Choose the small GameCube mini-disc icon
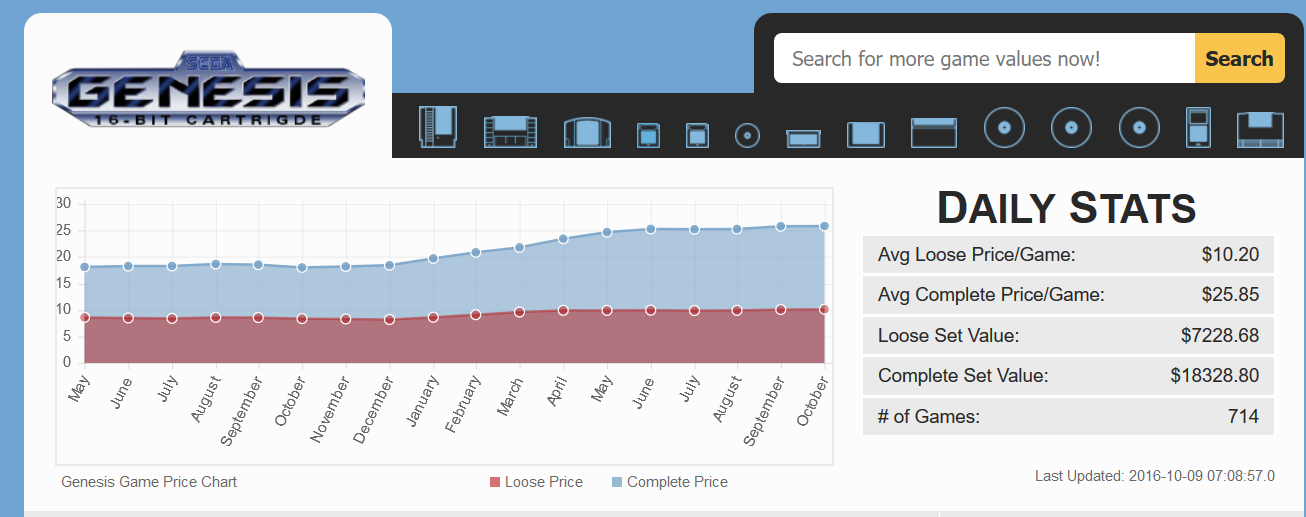 [x=747, y=135]
